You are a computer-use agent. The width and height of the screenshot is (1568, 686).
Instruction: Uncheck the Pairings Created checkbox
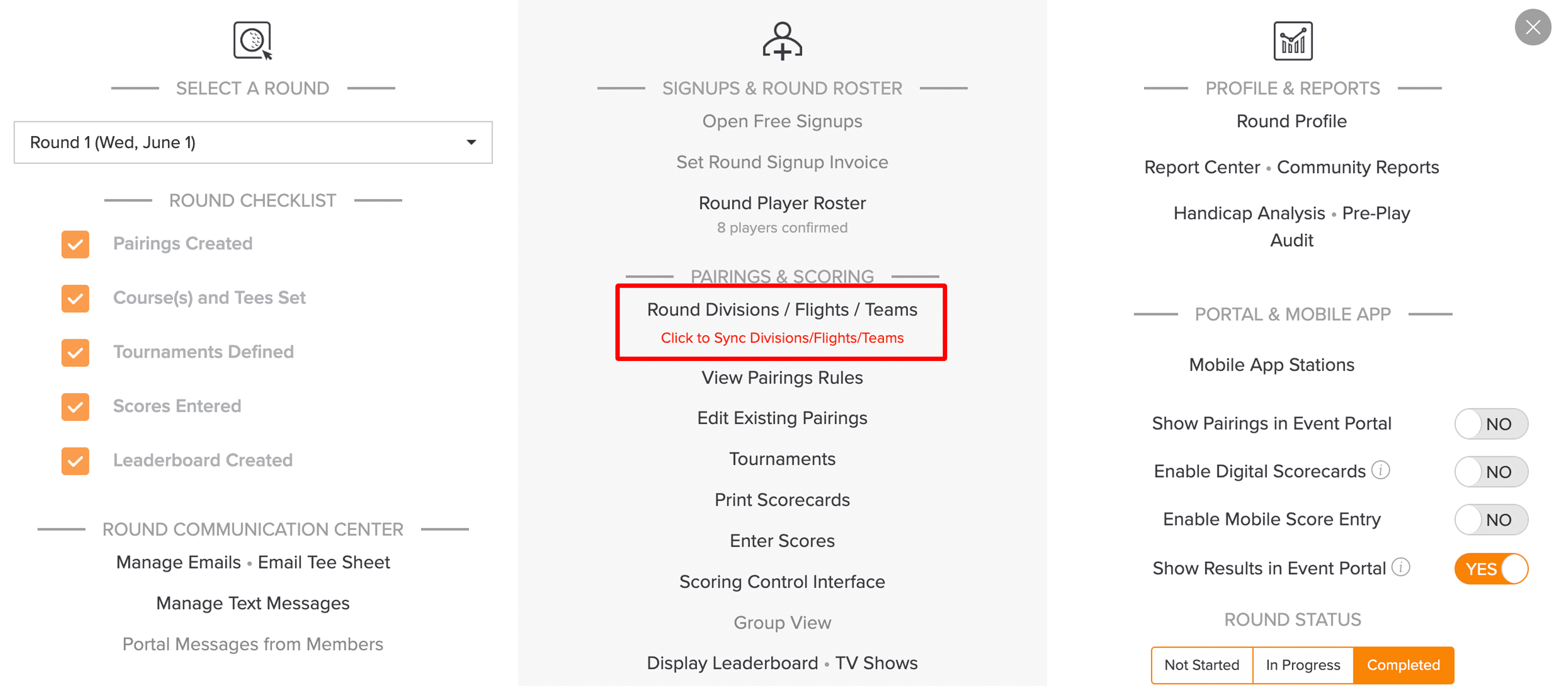tap(75, 244)
